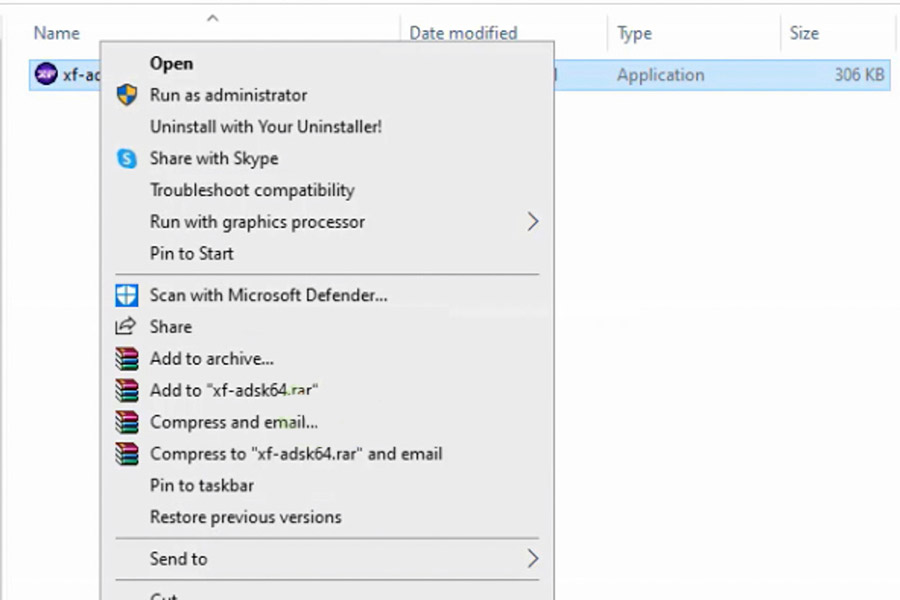
Task: Click the Skype icon in the context menu
Action: [x=127, y=158]
